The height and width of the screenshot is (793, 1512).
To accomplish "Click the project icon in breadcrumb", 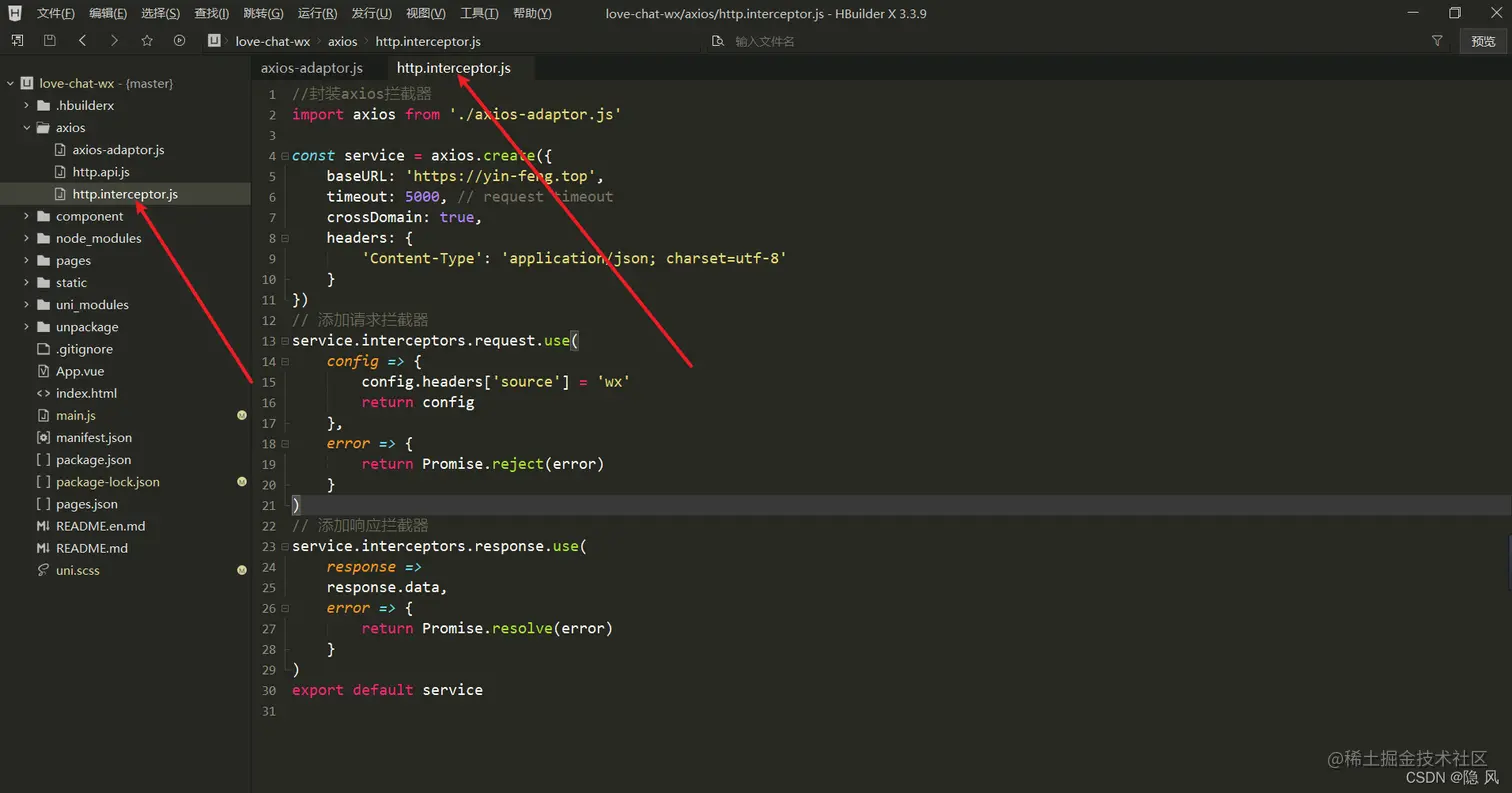I will point(214,41).
